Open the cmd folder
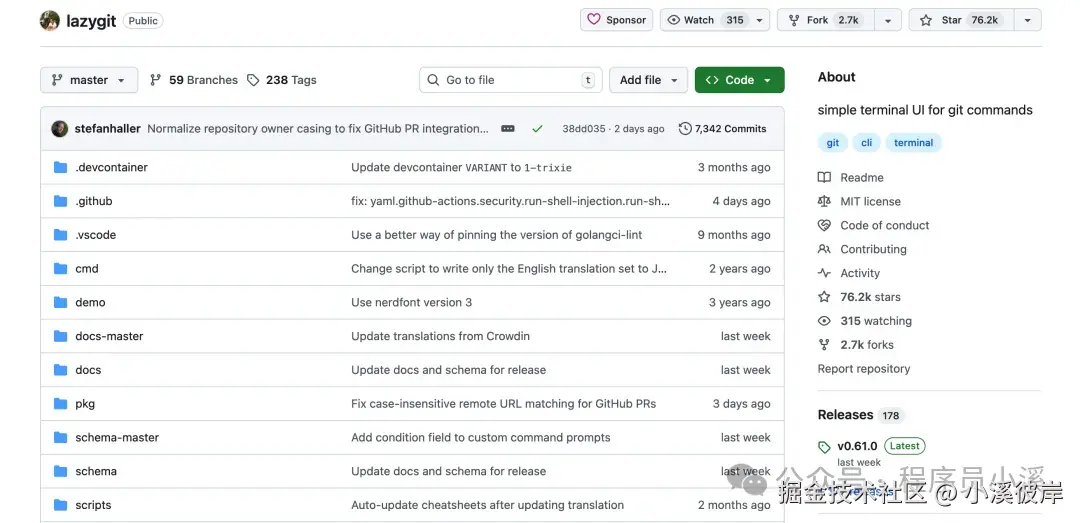The width and height of the screenshot is (1080, 523). coord(87,269)
